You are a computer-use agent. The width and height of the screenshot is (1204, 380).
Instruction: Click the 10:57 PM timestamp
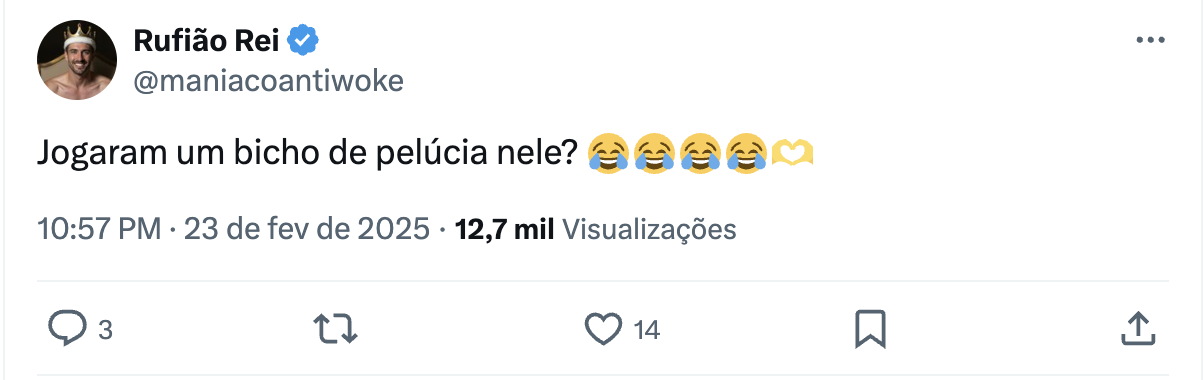(x=99, y=229)
